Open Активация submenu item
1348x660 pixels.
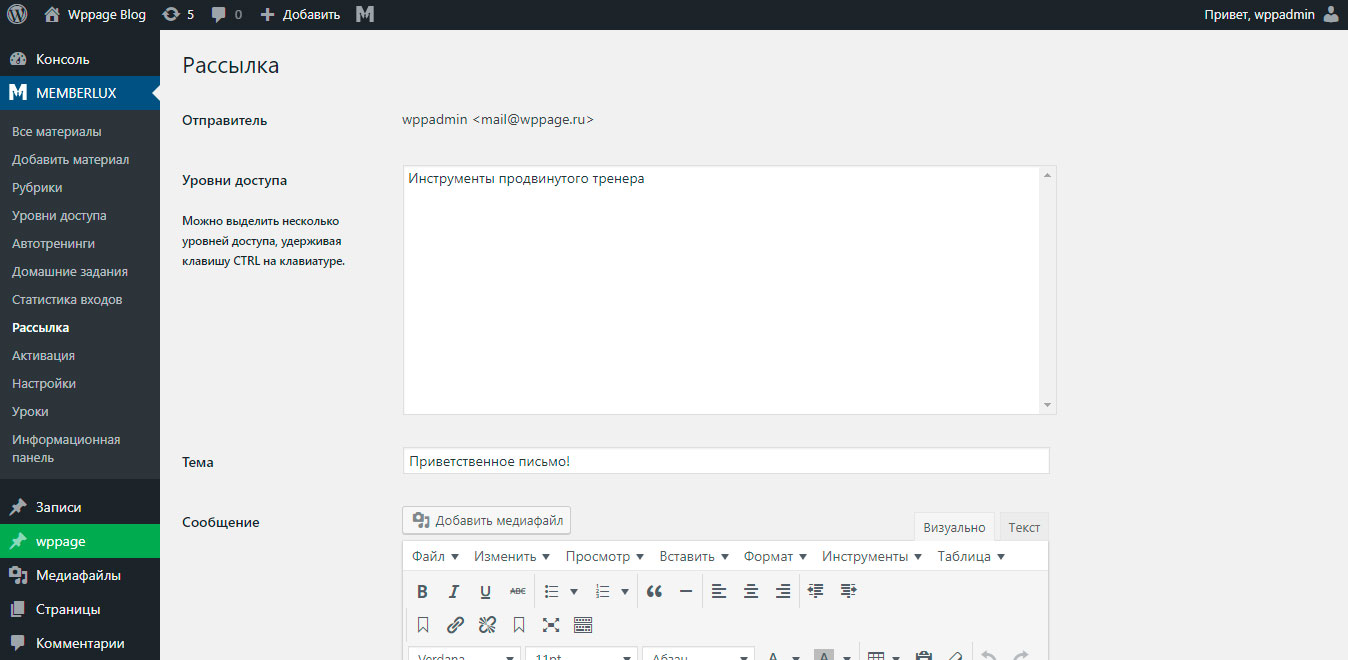click(43, 356)
